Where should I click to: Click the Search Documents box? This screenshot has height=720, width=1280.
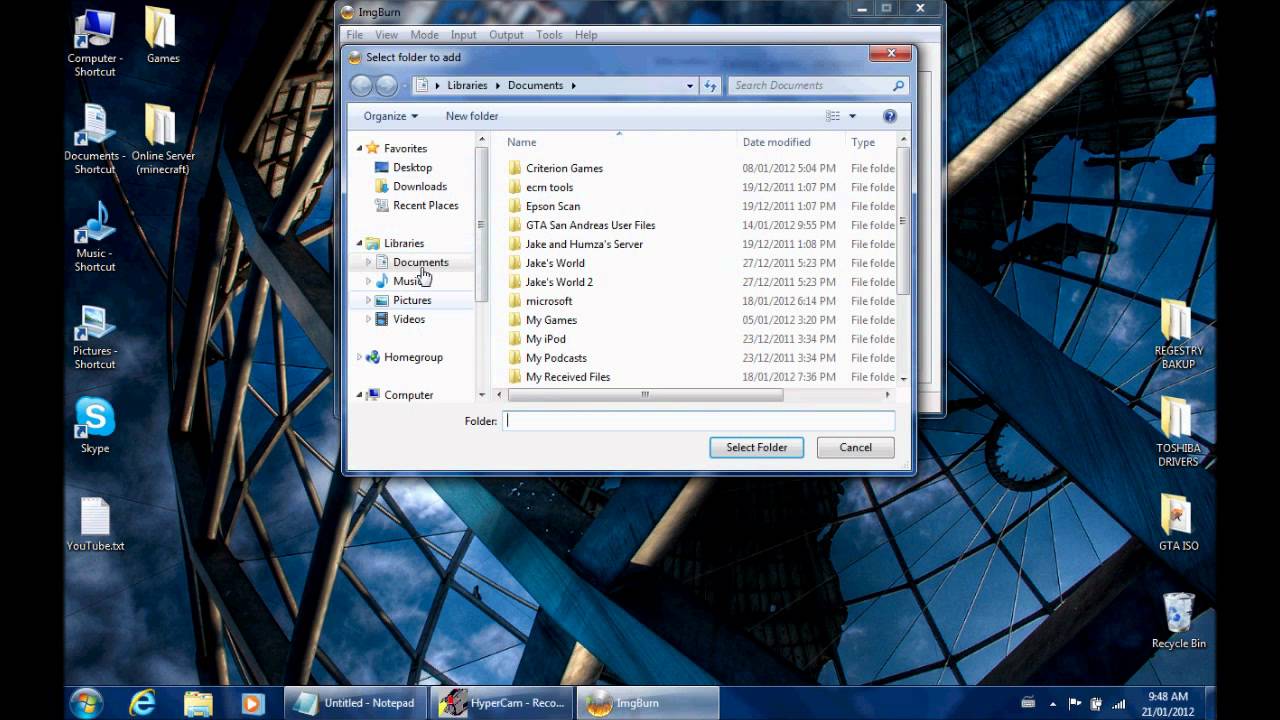pos(818,86)
